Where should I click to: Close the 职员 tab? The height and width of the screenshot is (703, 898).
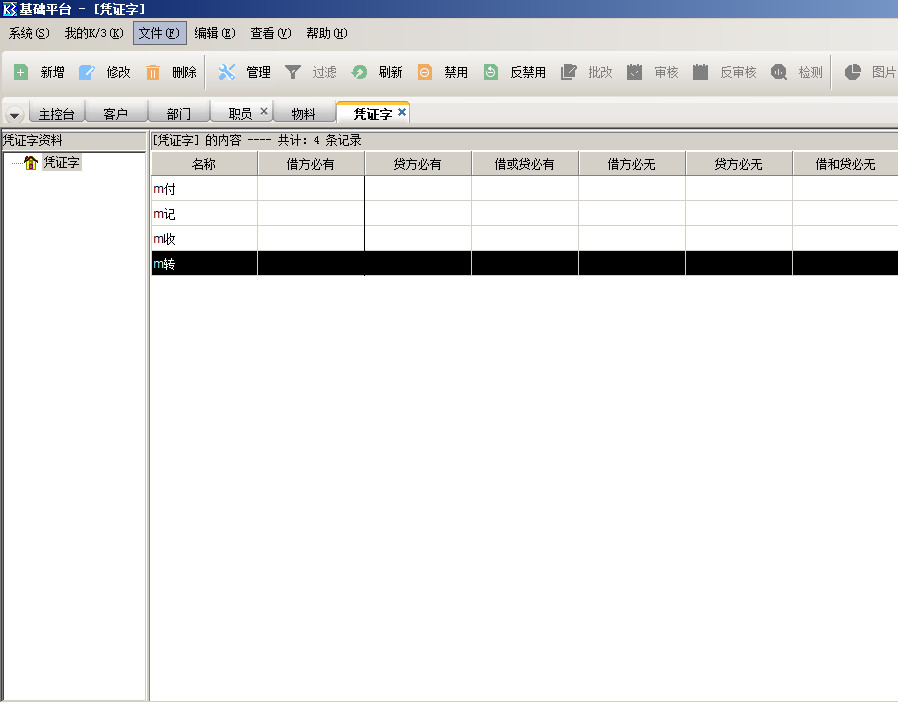pos(264,112)
